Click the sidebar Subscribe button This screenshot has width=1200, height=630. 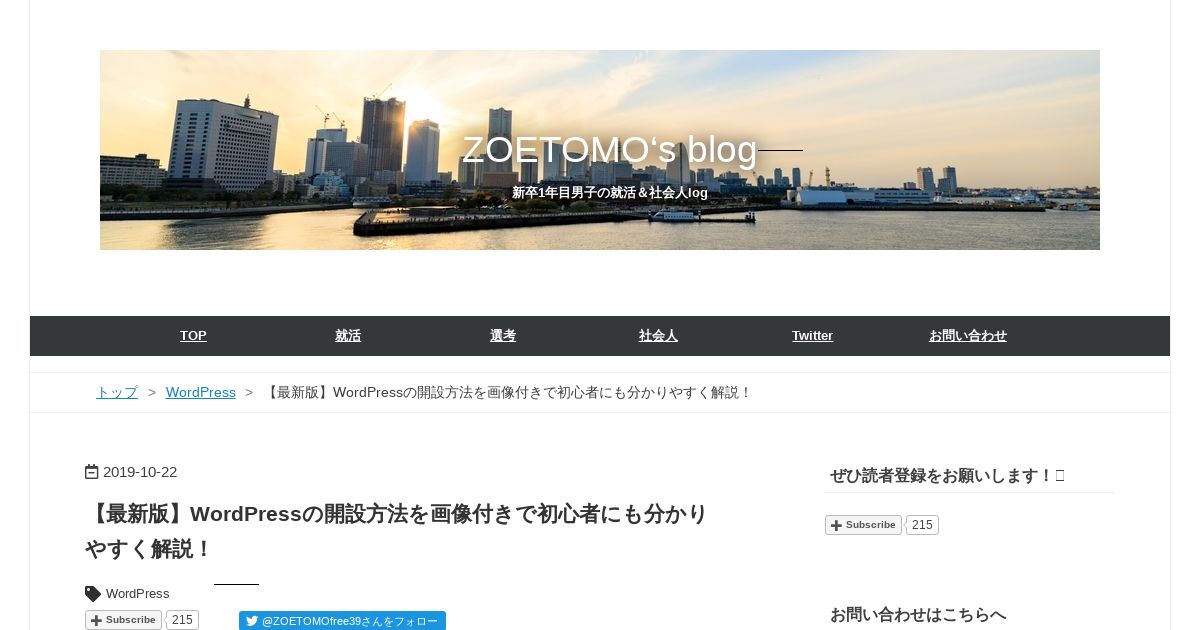[x=863, y=525]
